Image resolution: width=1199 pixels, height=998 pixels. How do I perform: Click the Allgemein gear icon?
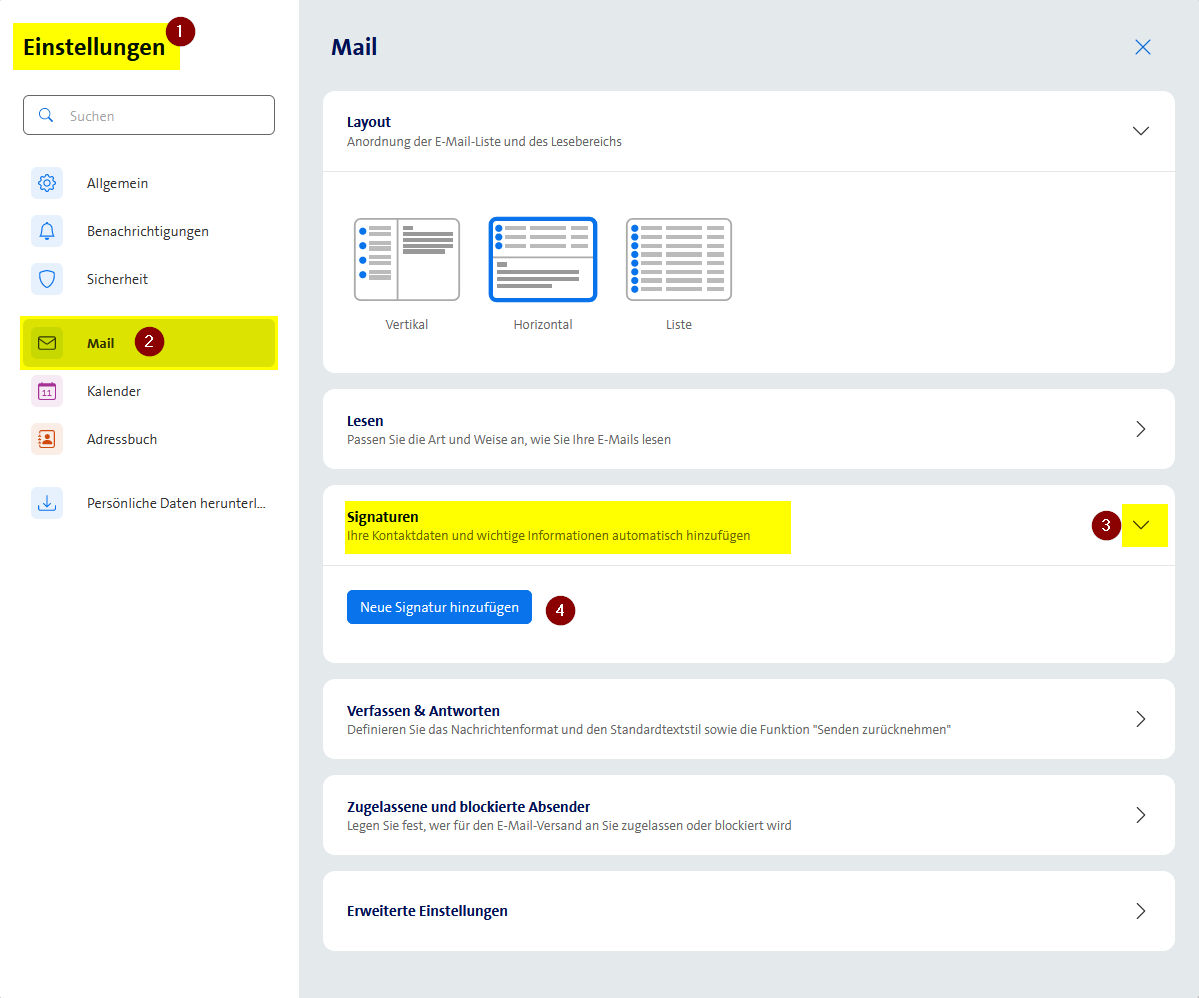[47, 183]
